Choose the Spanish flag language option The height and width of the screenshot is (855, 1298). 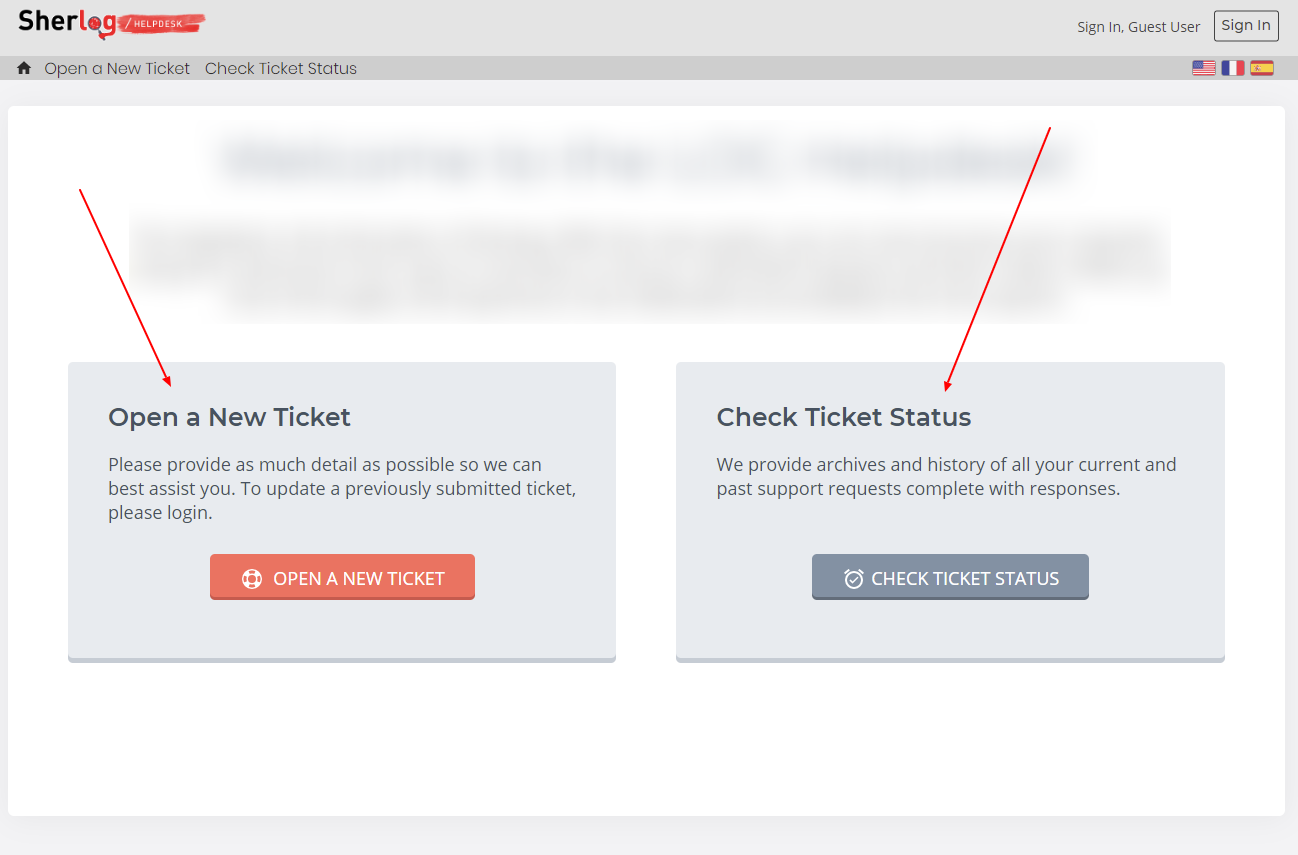1262,68
